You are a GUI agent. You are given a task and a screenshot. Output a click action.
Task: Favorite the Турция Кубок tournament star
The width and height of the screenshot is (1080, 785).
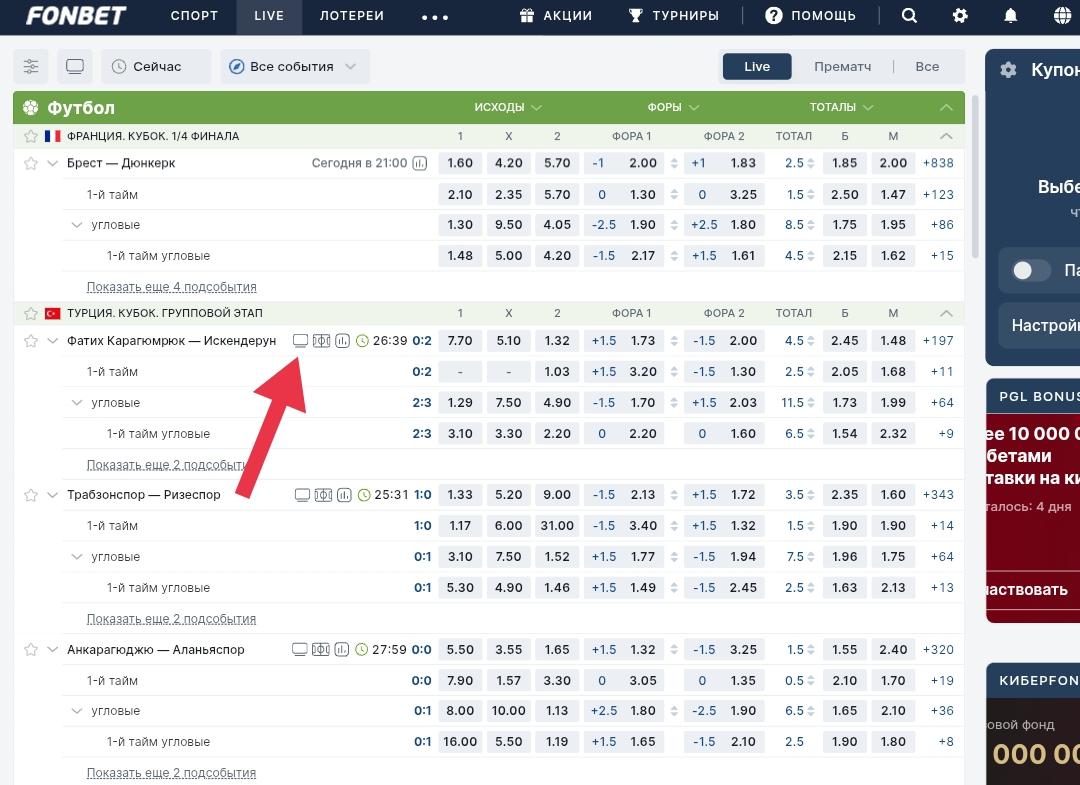tap(31, 314)
